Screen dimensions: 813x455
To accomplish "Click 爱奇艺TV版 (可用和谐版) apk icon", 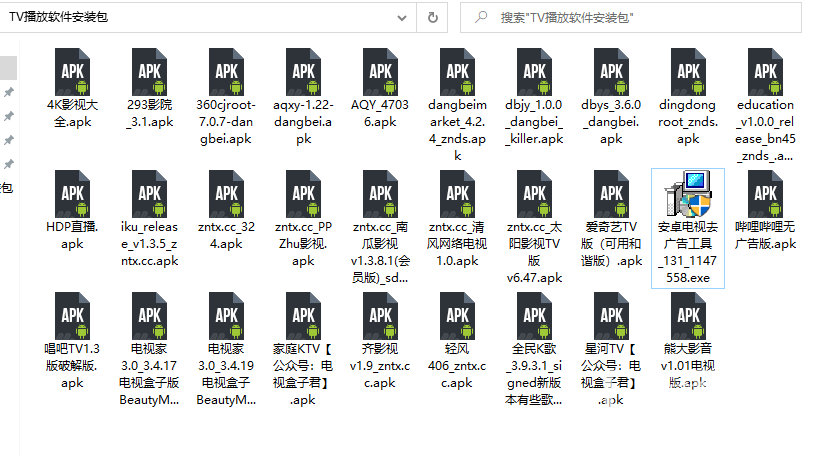I will (x=611, y=194).
